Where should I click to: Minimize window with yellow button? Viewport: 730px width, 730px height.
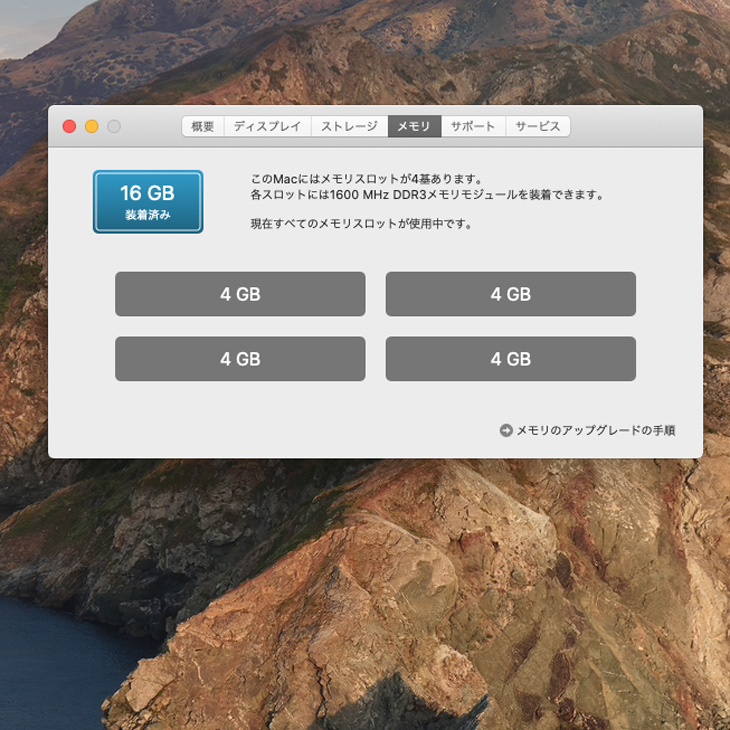[92, 126]
